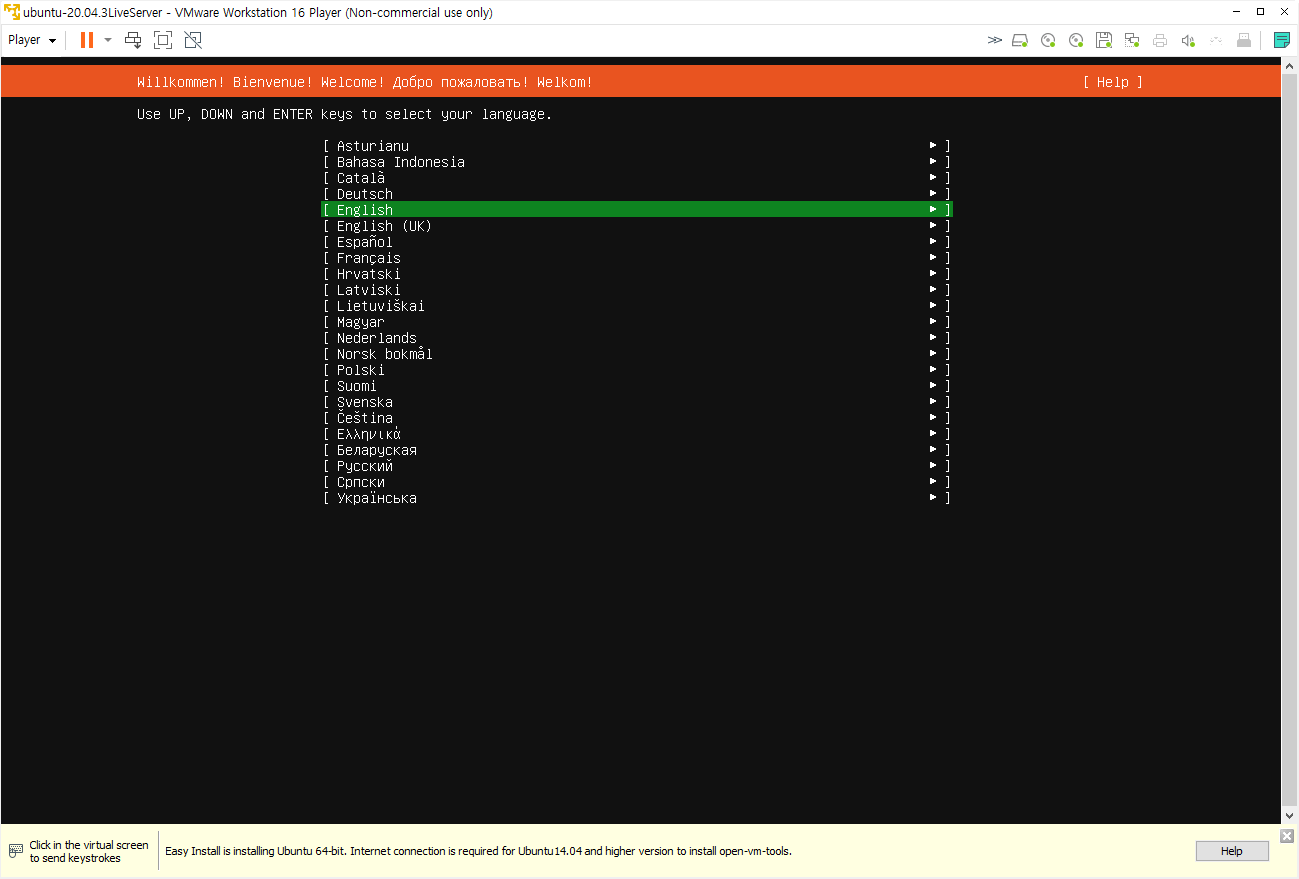
Task: Activate Unity mode icon in toolbar
Action: pyautogui.click(x=193, y=40)
